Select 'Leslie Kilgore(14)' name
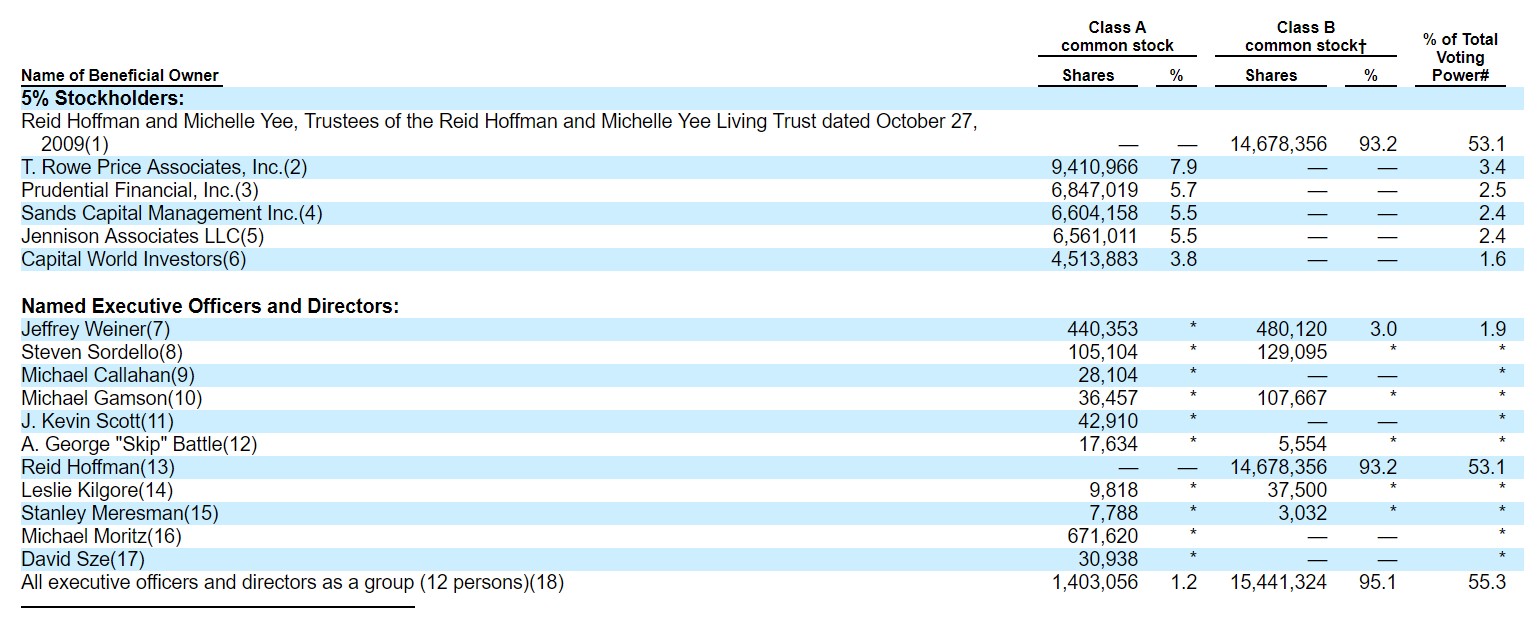 97,490
